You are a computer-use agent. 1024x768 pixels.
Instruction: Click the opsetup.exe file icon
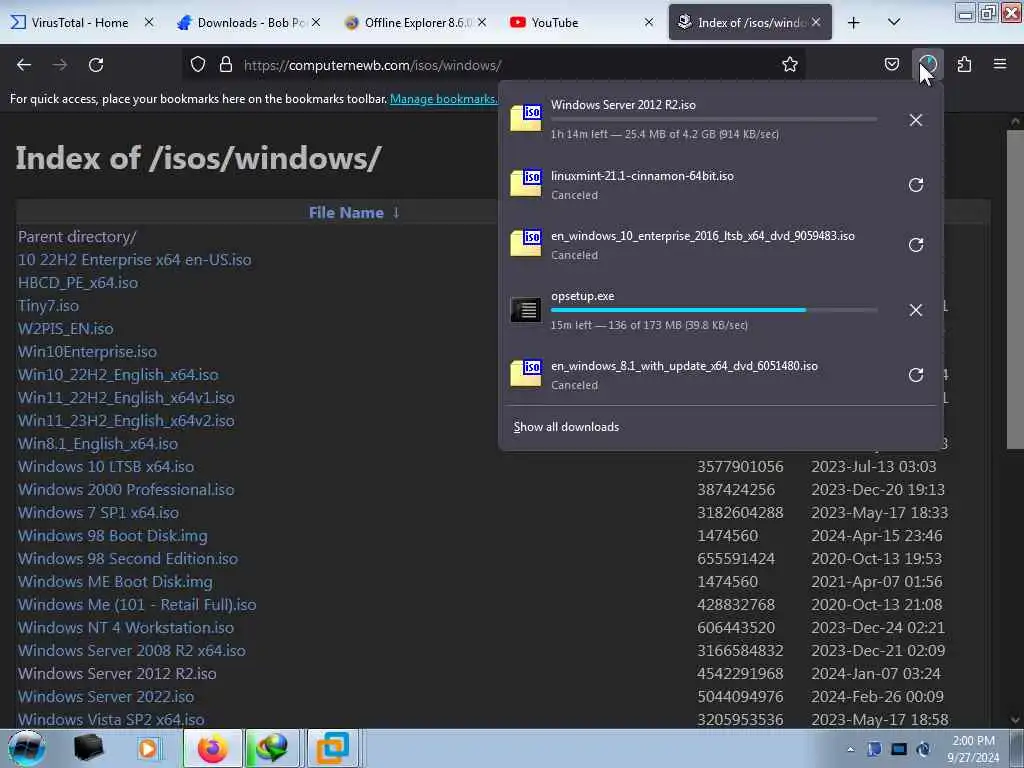point(526,310)
